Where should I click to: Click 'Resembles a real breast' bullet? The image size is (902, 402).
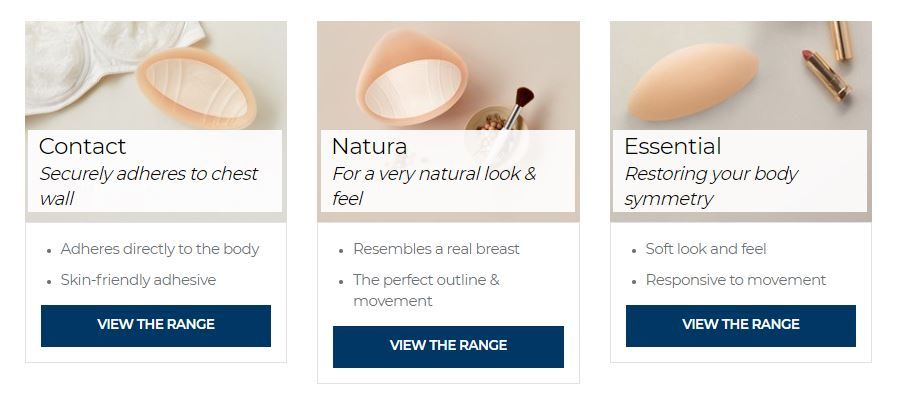click(x=436, y=249)
